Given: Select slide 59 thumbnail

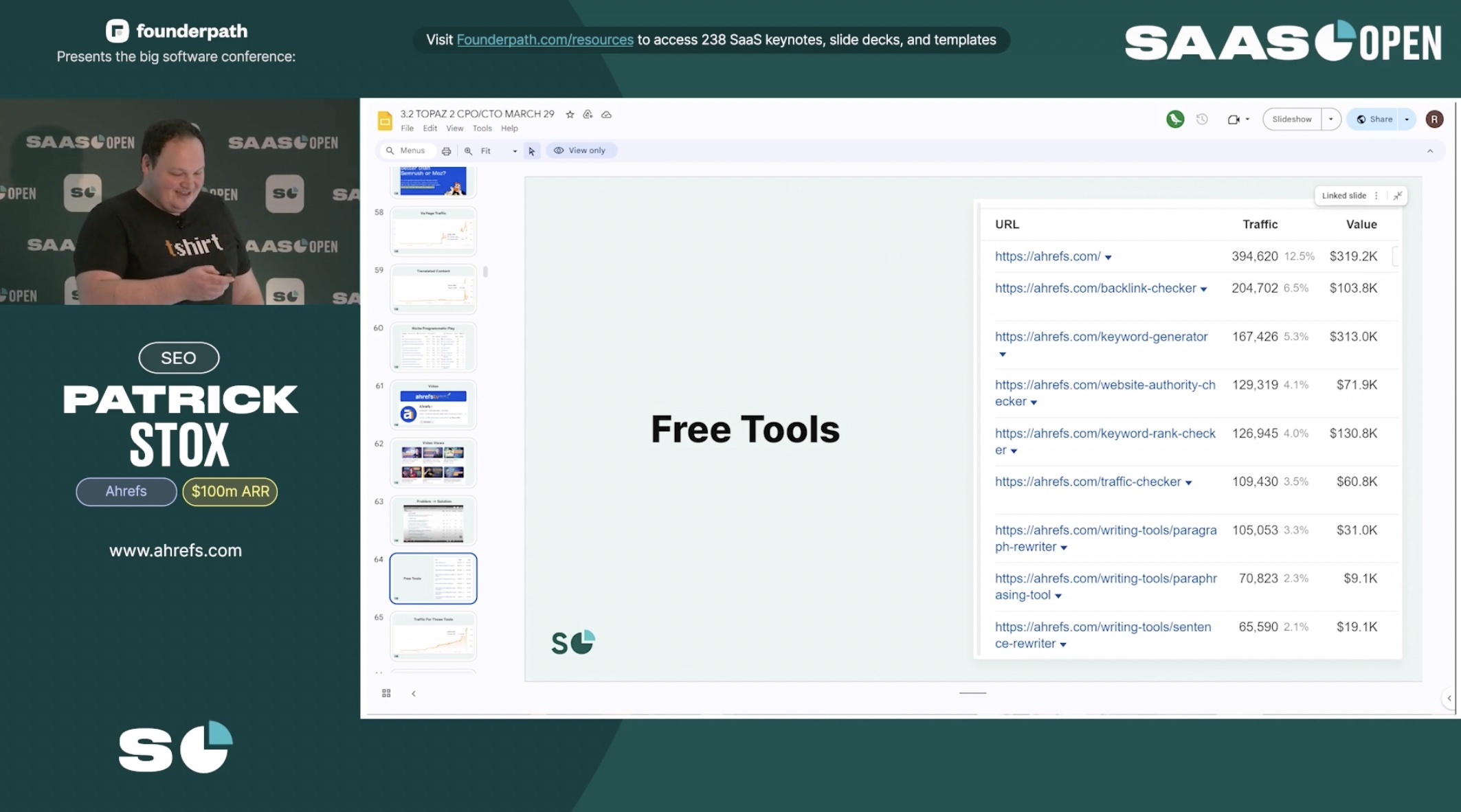Looking at the screenshot, I should coord(433,289).
